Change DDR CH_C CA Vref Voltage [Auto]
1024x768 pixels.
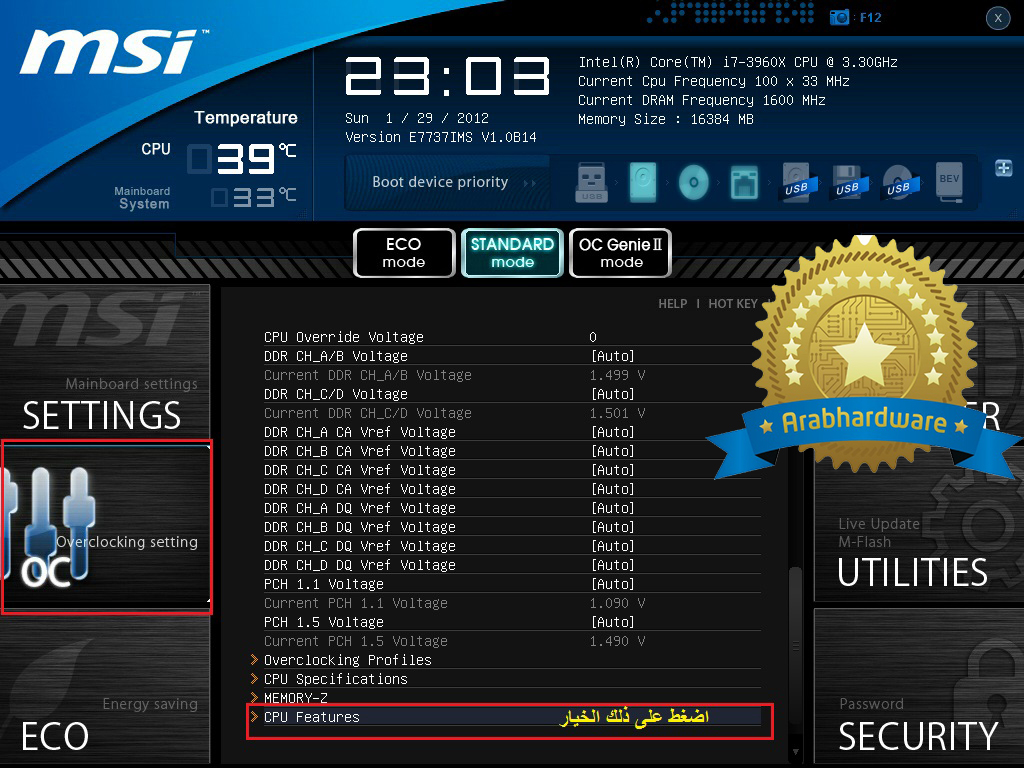[x=613, y=470]
